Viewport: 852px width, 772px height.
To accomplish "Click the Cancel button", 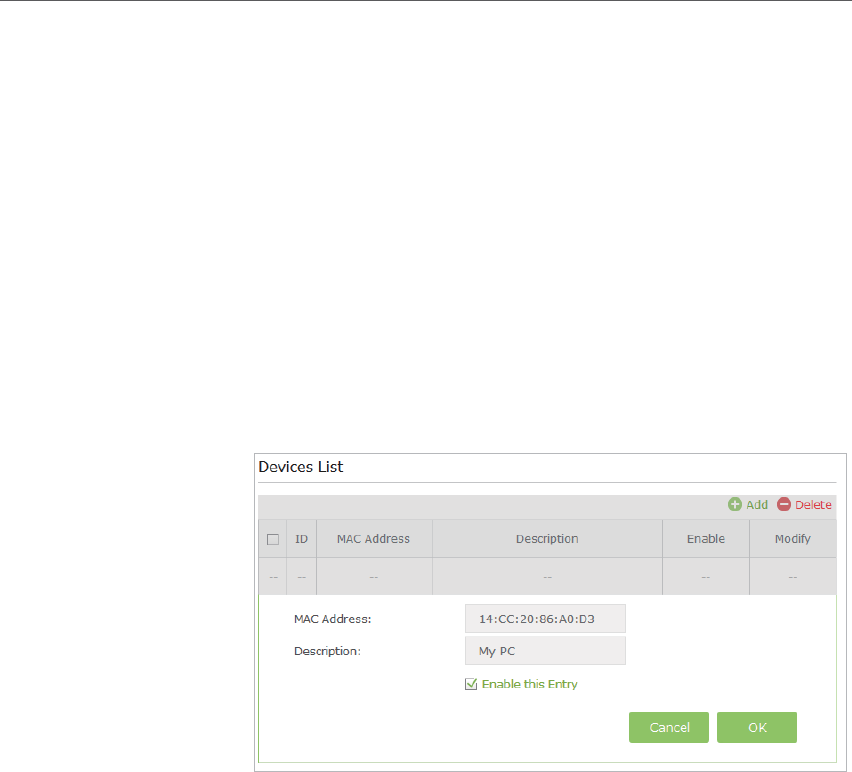I will 669,727.
